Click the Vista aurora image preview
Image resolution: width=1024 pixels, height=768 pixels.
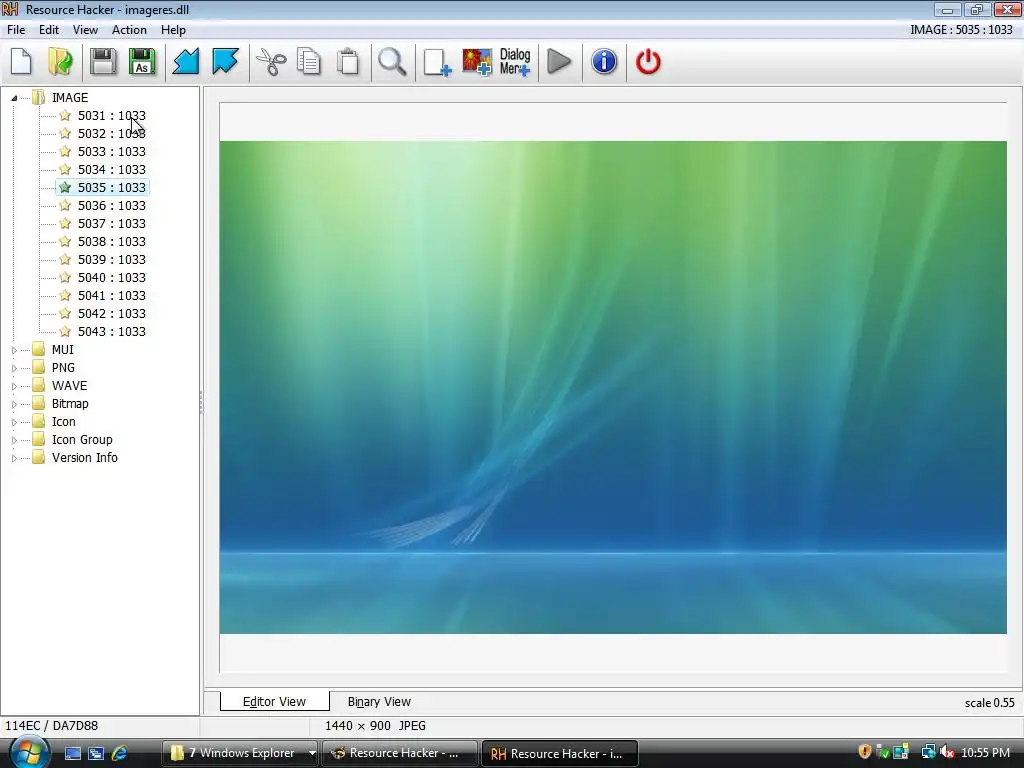pos(613,387)
